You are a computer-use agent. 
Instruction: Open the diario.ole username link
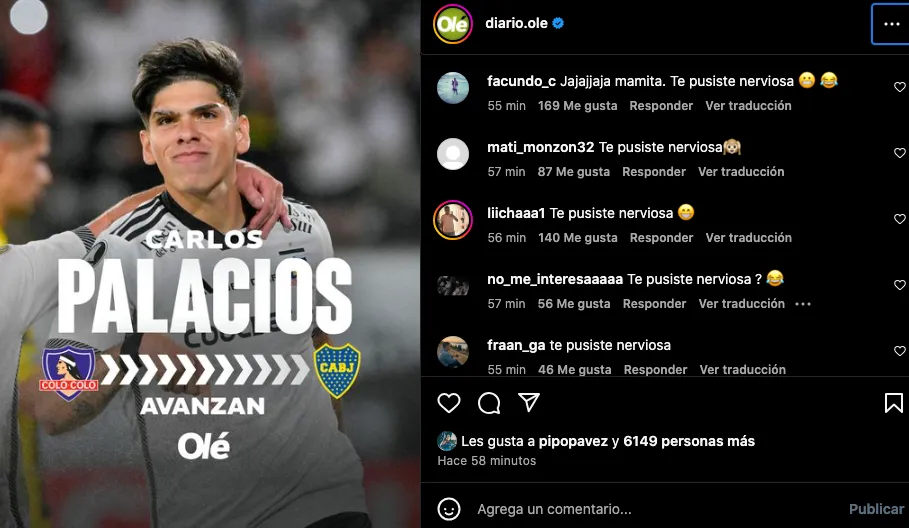point(516,23)
